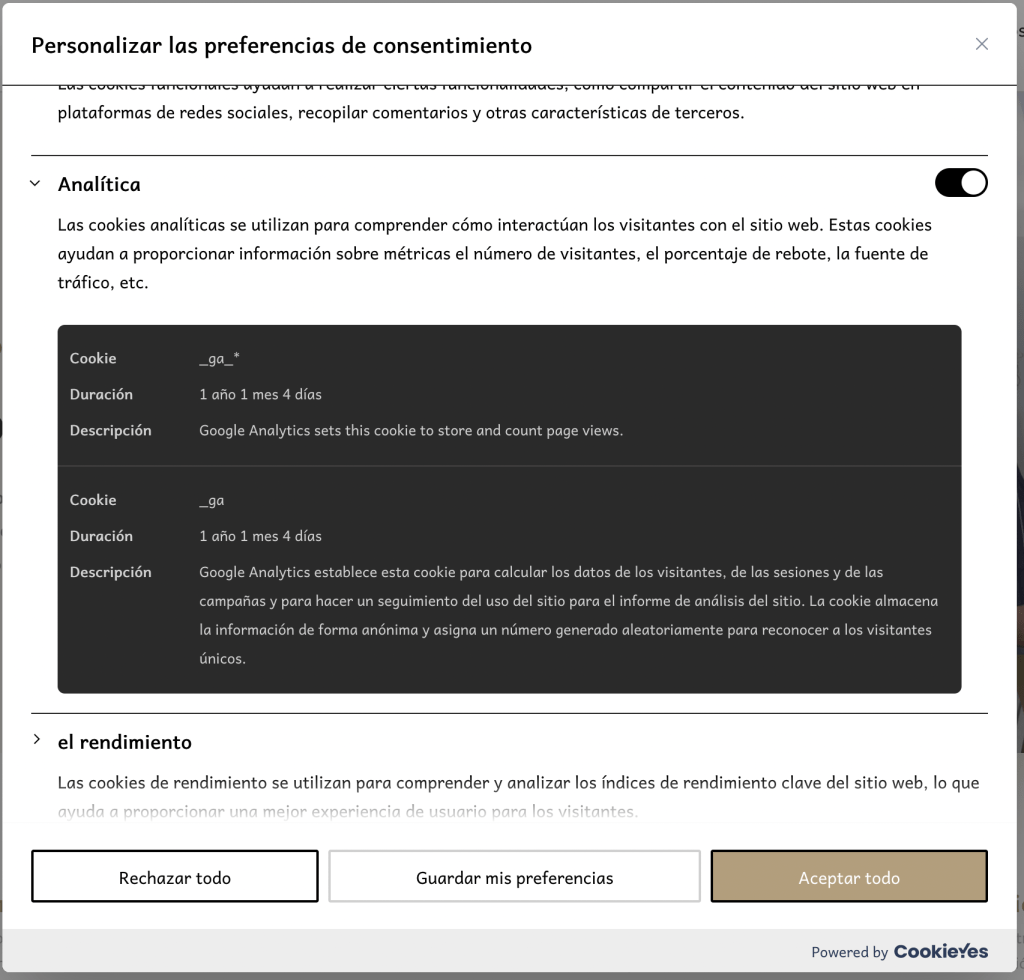Select the _ga cookie name value

pyautogui.click(x=212, y=501)
